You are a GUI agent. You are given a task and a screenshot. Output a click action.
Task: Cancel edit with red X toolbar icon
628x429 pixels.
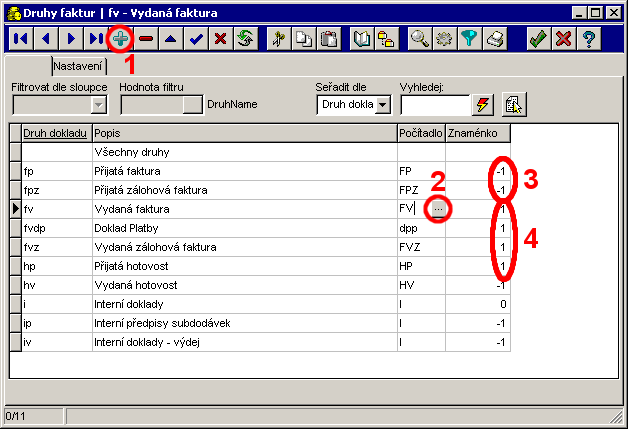pyautogui.click(x=221, y=39)
